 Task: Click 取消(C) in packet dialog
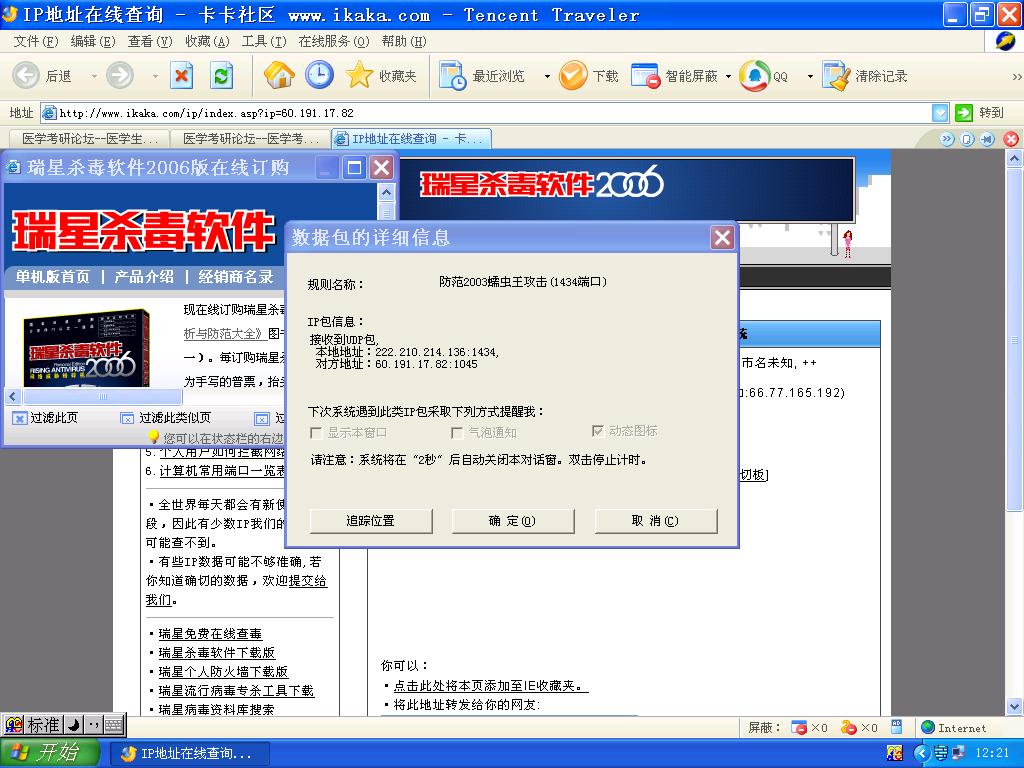[656, 520]
